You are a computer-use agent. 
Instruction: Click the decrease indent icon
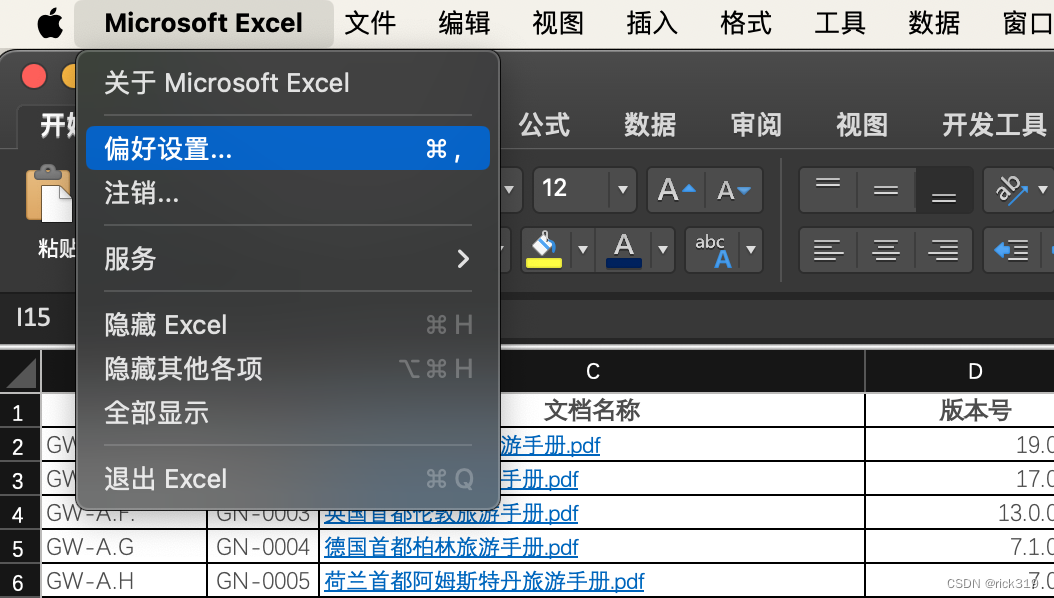pyautogui.click(x=1011, y=250)
